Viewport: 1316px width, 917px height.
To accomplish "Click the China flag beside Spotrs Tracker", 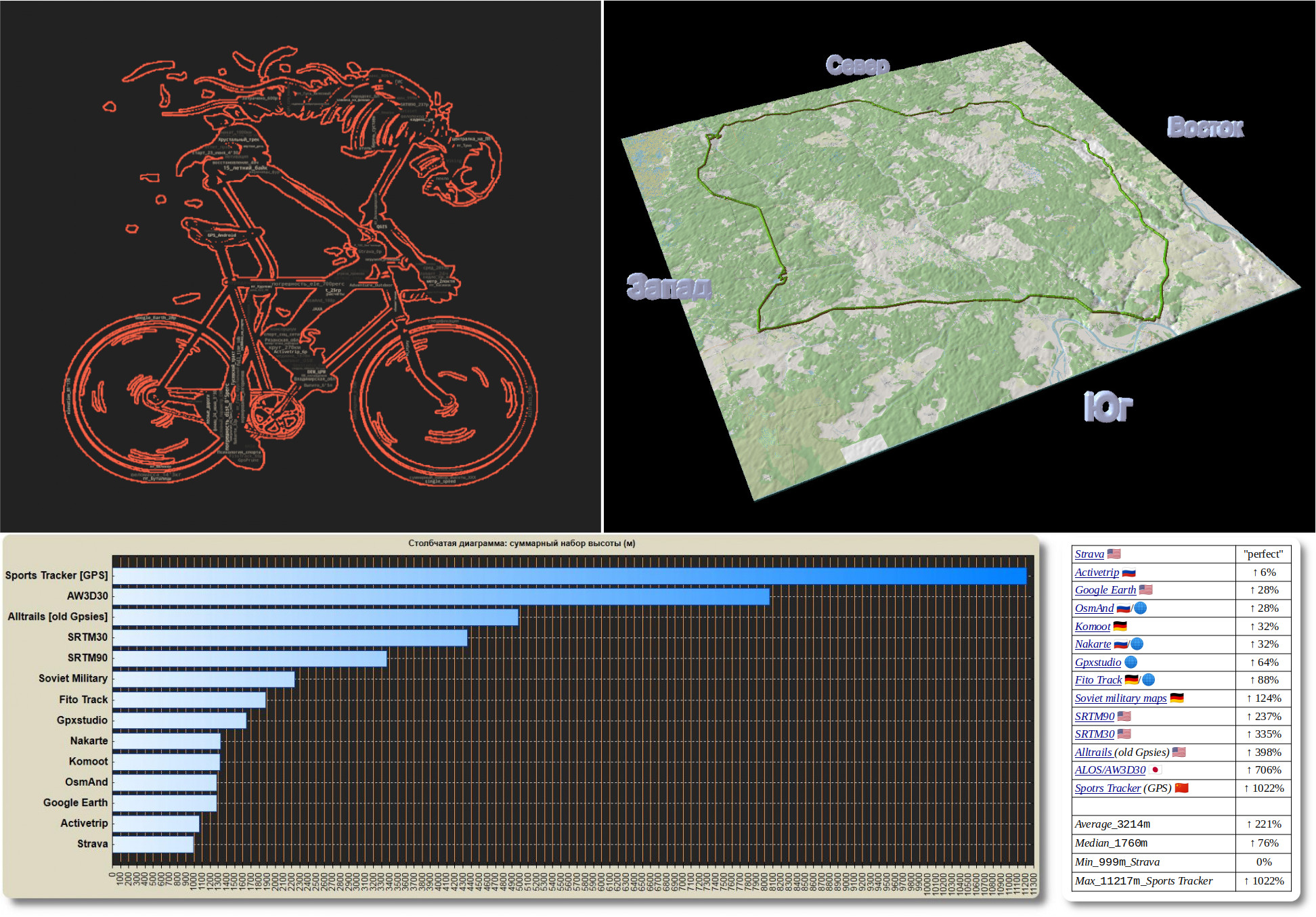I will (1181, 788).
